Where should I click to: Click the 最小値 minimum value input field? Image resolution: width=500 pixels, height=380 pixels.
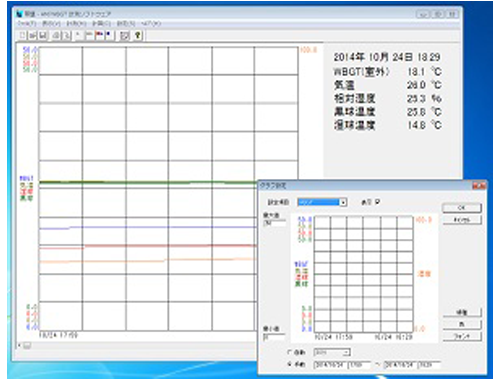(x=274, y=337)
